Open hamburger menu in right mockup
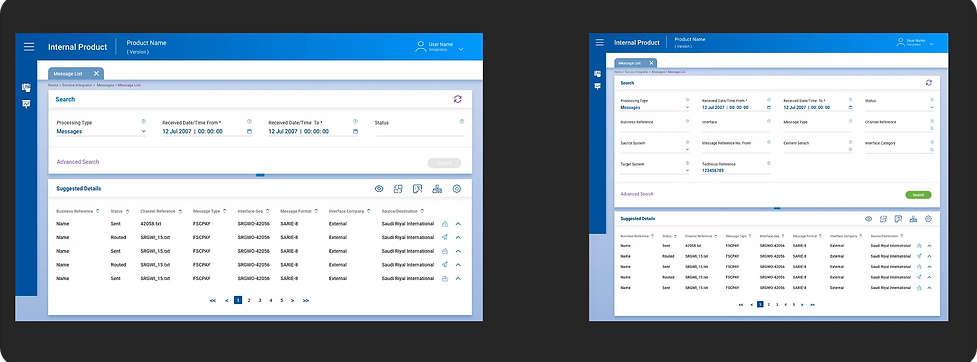The width and height of the screenshot is (977, 362). click(599, 42)
